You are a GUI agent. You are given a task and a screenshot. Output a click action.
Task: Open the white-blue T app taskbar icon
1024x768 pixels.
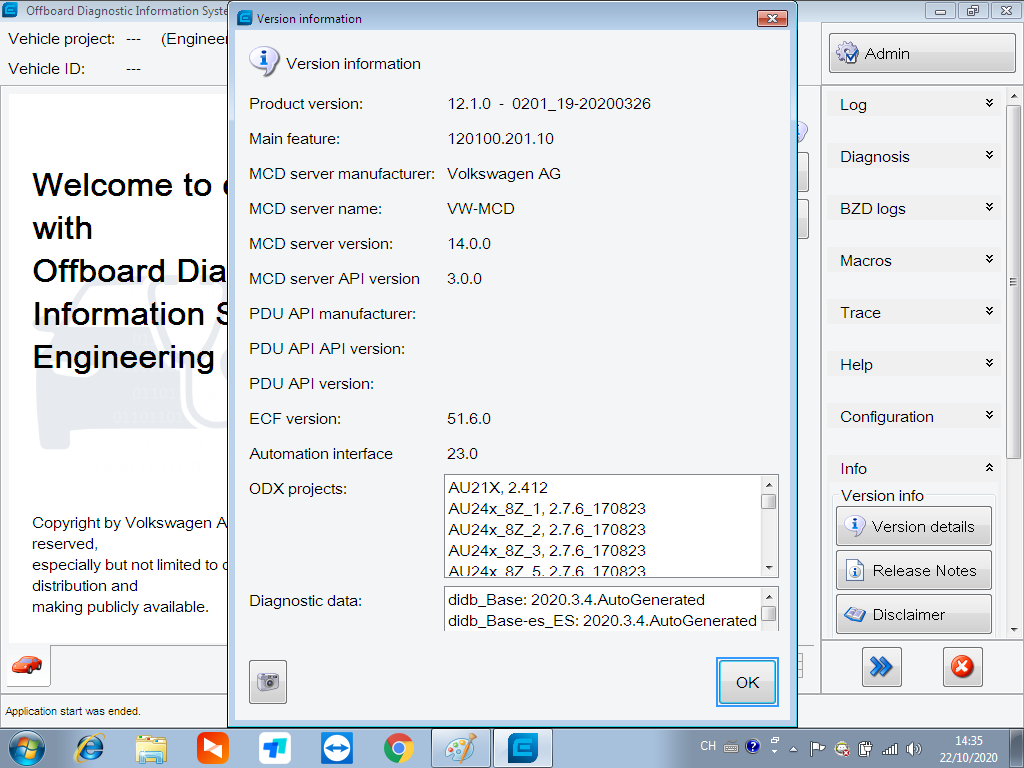275,748
